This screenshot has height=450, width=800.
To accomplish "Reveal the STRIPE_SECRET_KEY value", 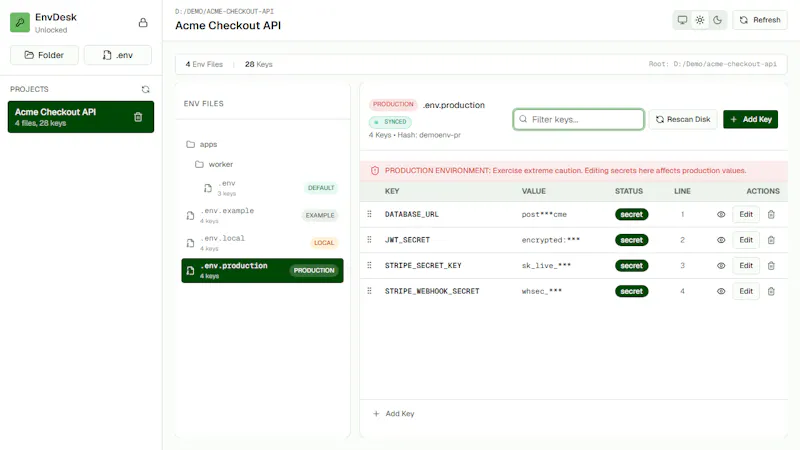I will coord(721,266).
